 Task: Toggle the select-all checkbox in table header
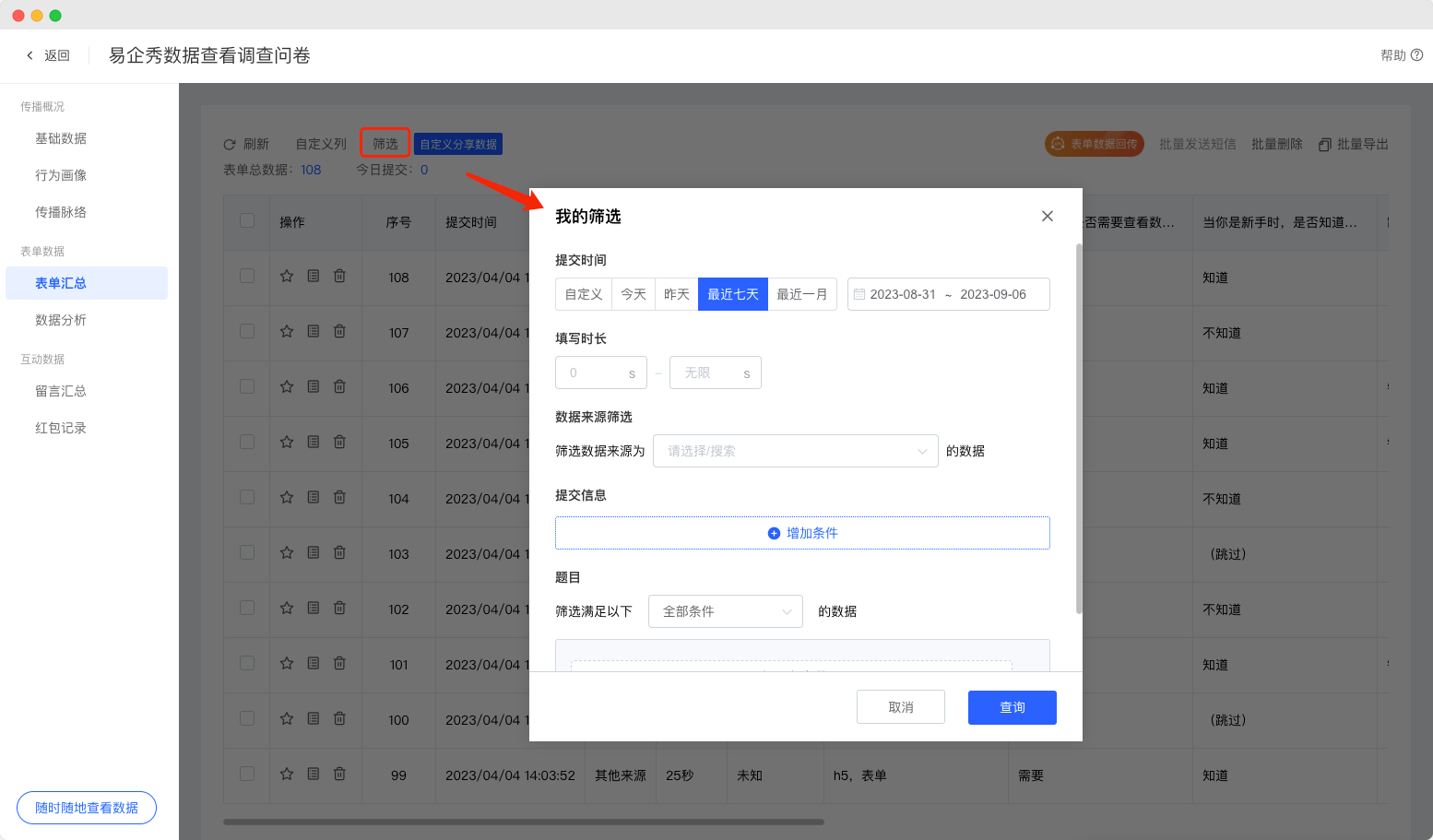247,220
